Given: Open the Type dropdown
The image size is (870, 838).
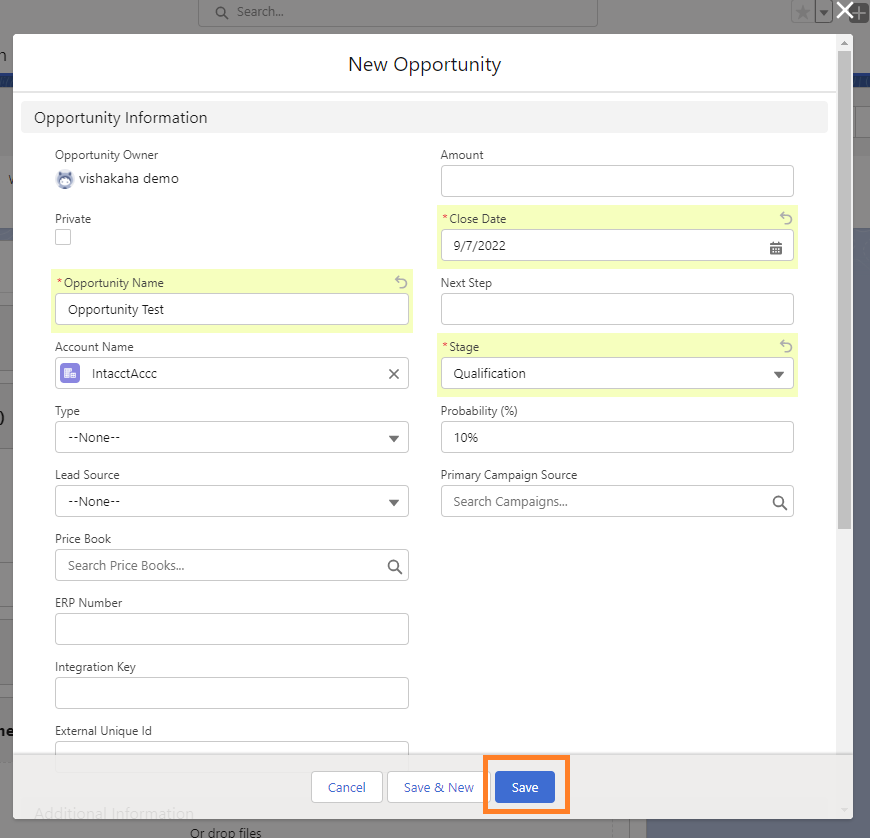Looking at the screenshot, I should click(x=232, y=437).
